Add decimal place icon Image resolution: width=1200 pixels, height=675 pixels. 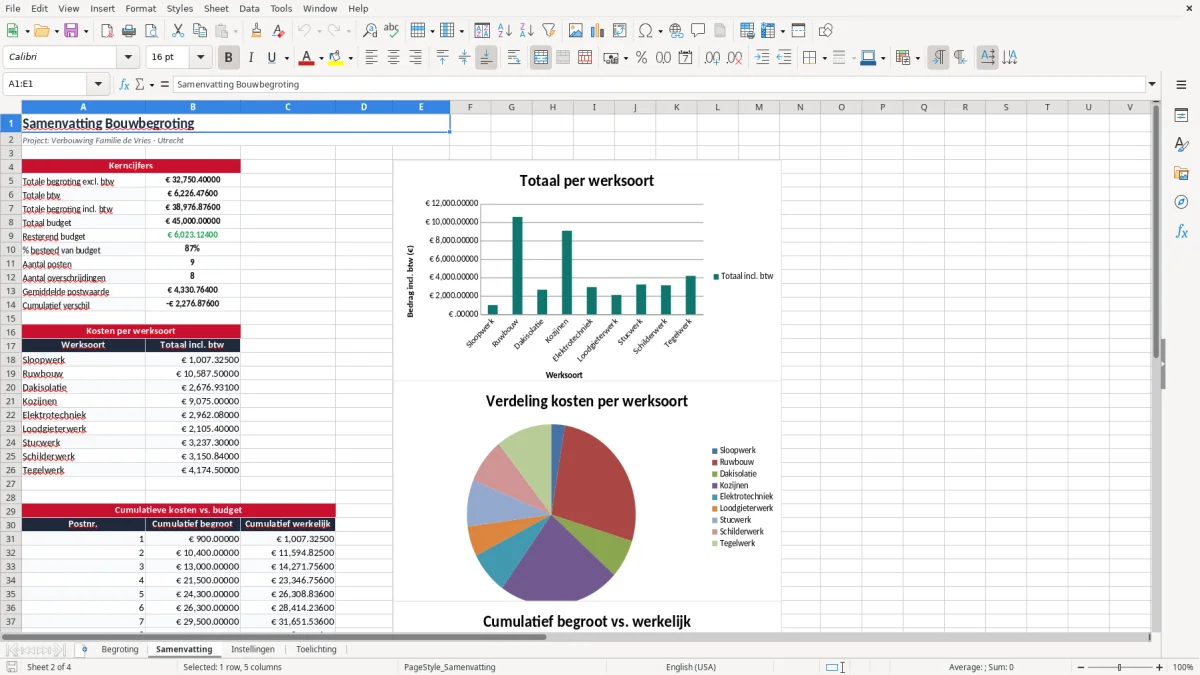coord(712,58)
